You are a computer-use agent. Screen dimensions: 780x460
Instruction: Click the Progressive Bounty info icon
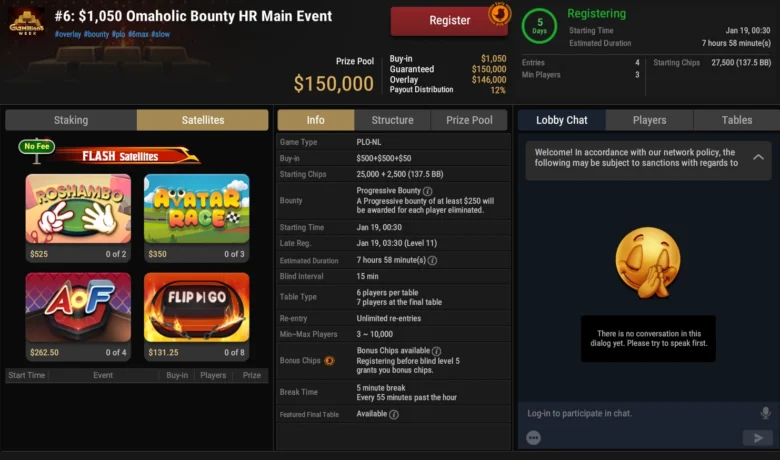[x=427, y=191]
